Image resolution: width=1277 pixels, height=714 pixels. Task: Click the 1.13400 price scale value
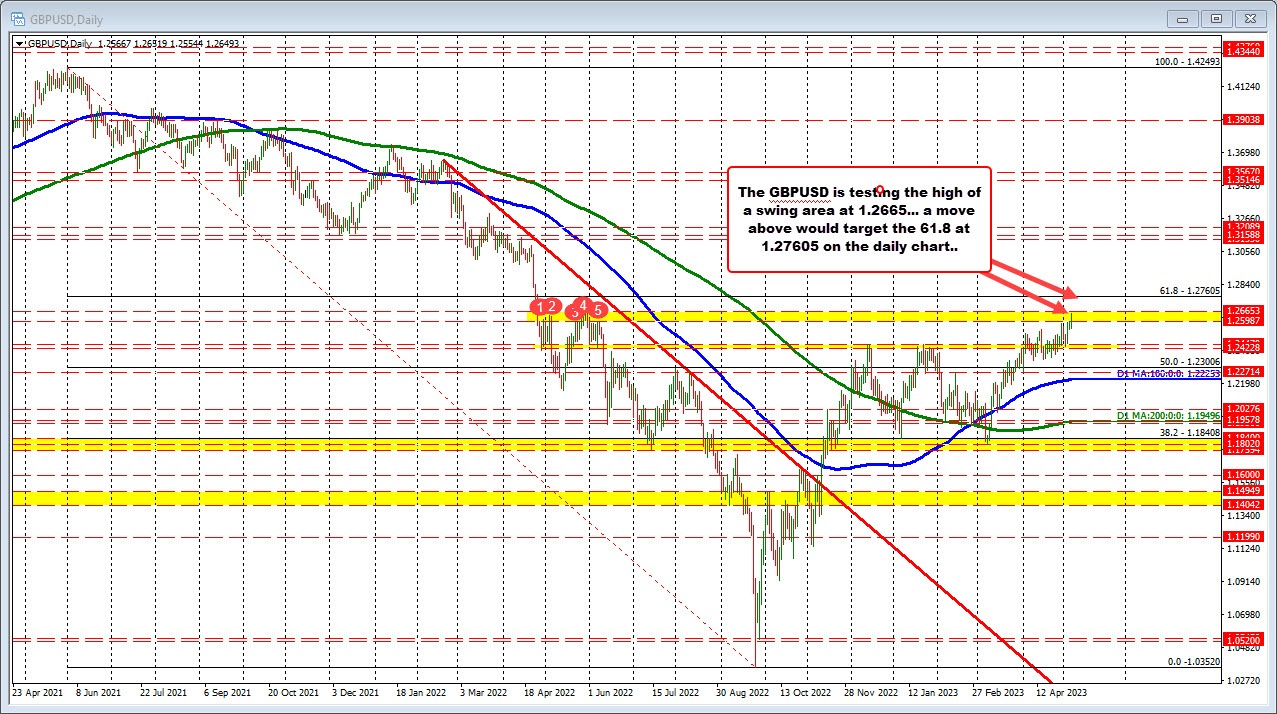pos(1246,516)
